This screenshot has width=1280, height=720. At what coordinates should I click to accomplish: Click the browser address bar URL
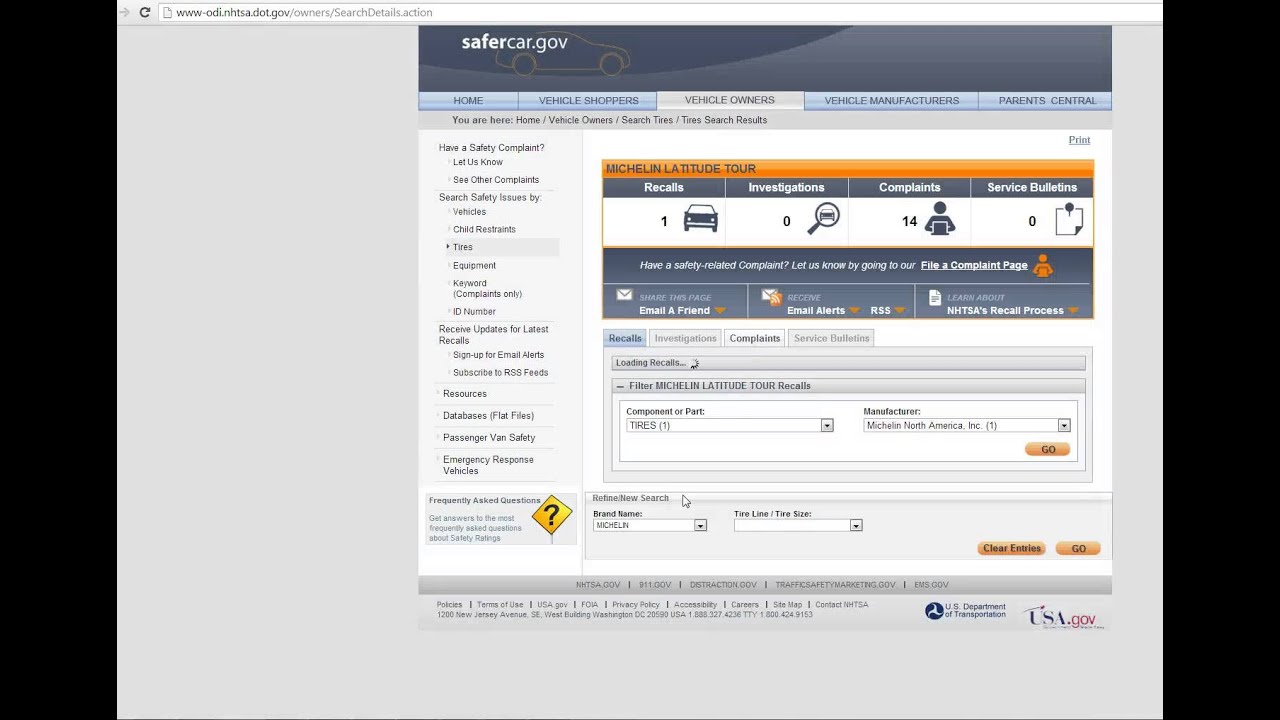point(304,12)
